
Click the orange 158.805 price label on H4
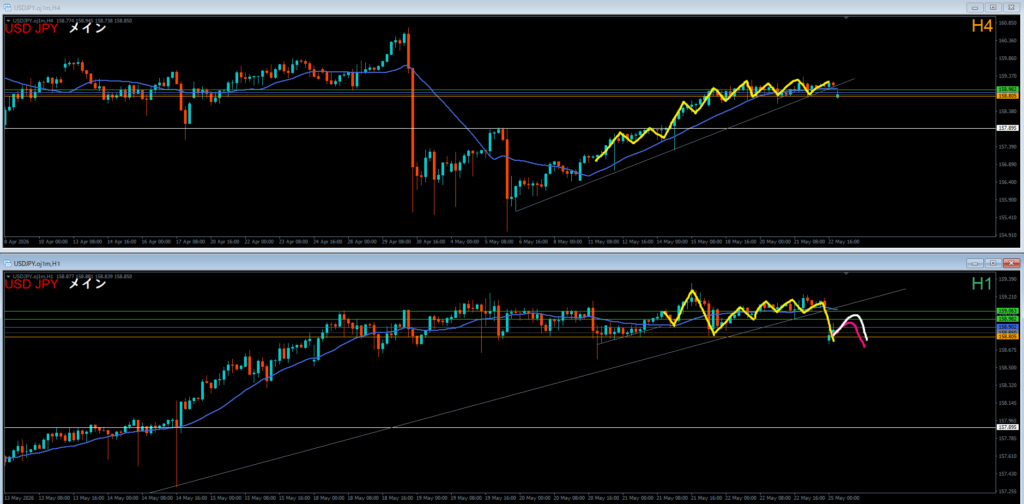point(1007,96)
